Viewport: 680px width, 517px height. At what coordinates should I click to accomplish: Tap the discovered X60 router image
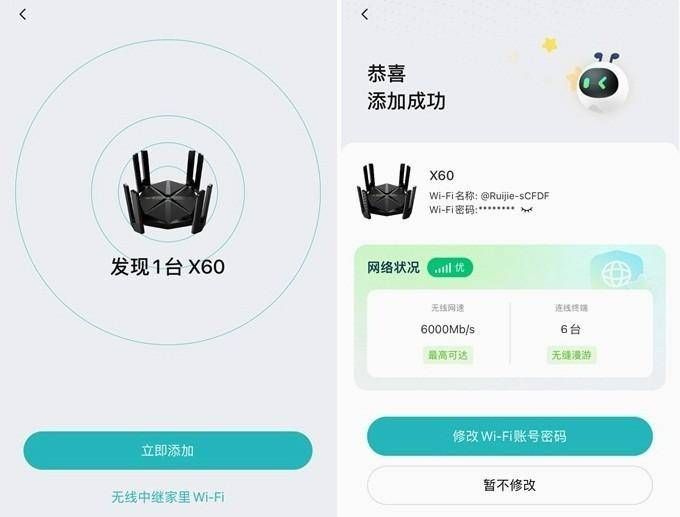pyautogui.click(x=168, y=192)
